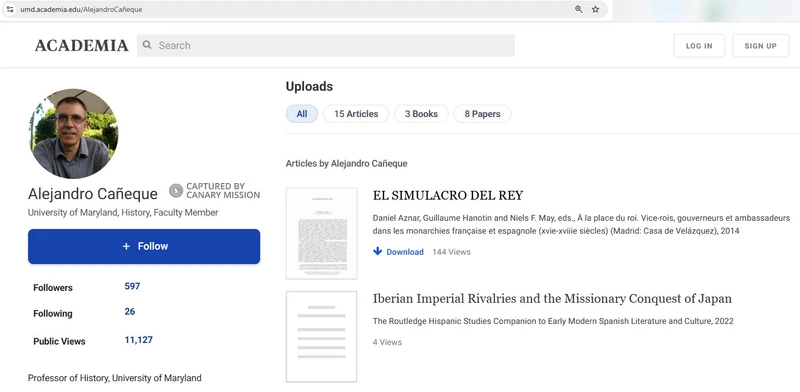Open the EL SIMULACRO DEL REY article
The width and height of the screenshot is (800, 392).
[x=447, y=195]
